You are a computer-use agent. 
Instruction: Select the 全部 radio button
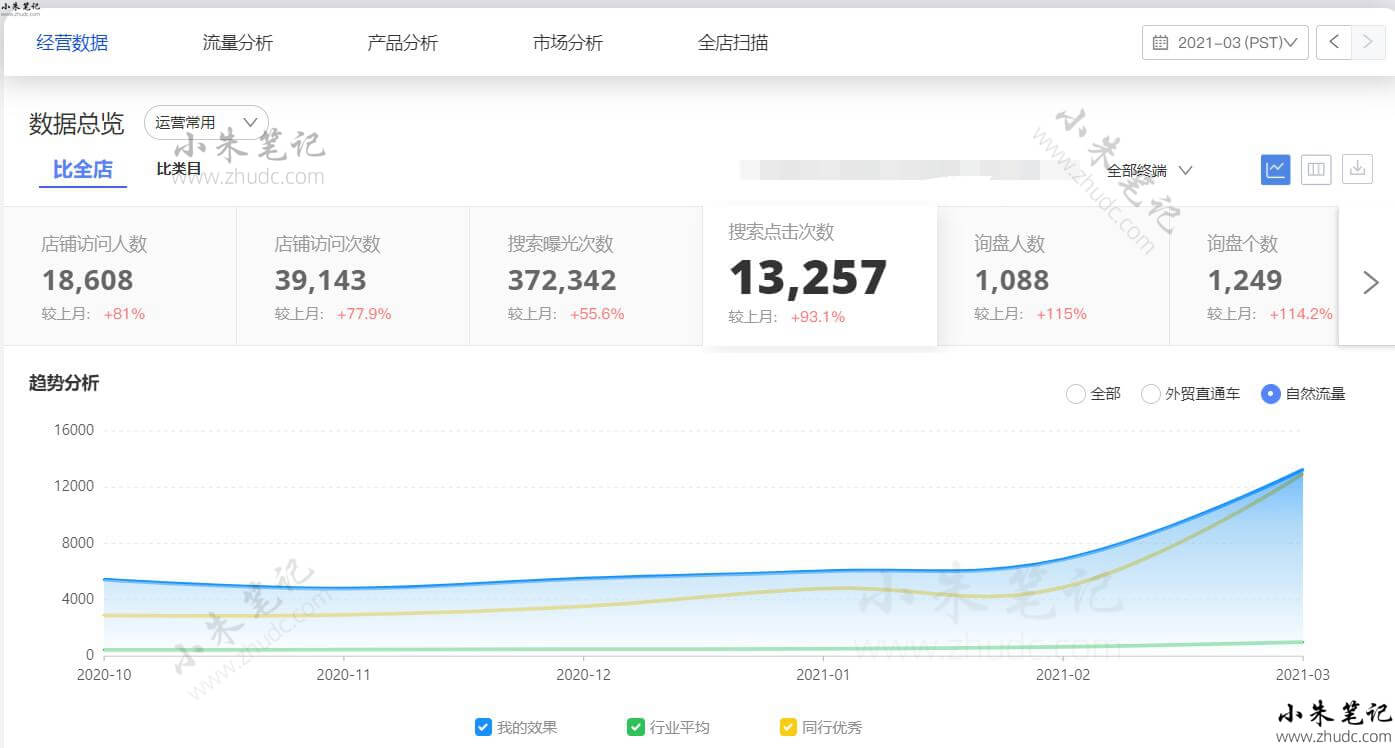click(1076, 394)
